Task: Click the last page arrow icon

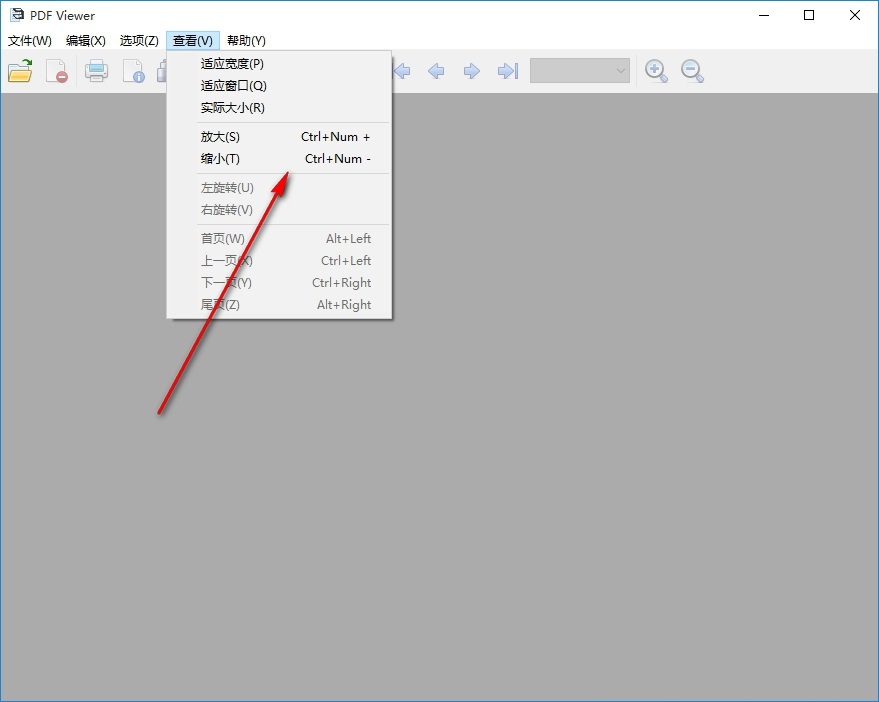Action: pos(508,71)
